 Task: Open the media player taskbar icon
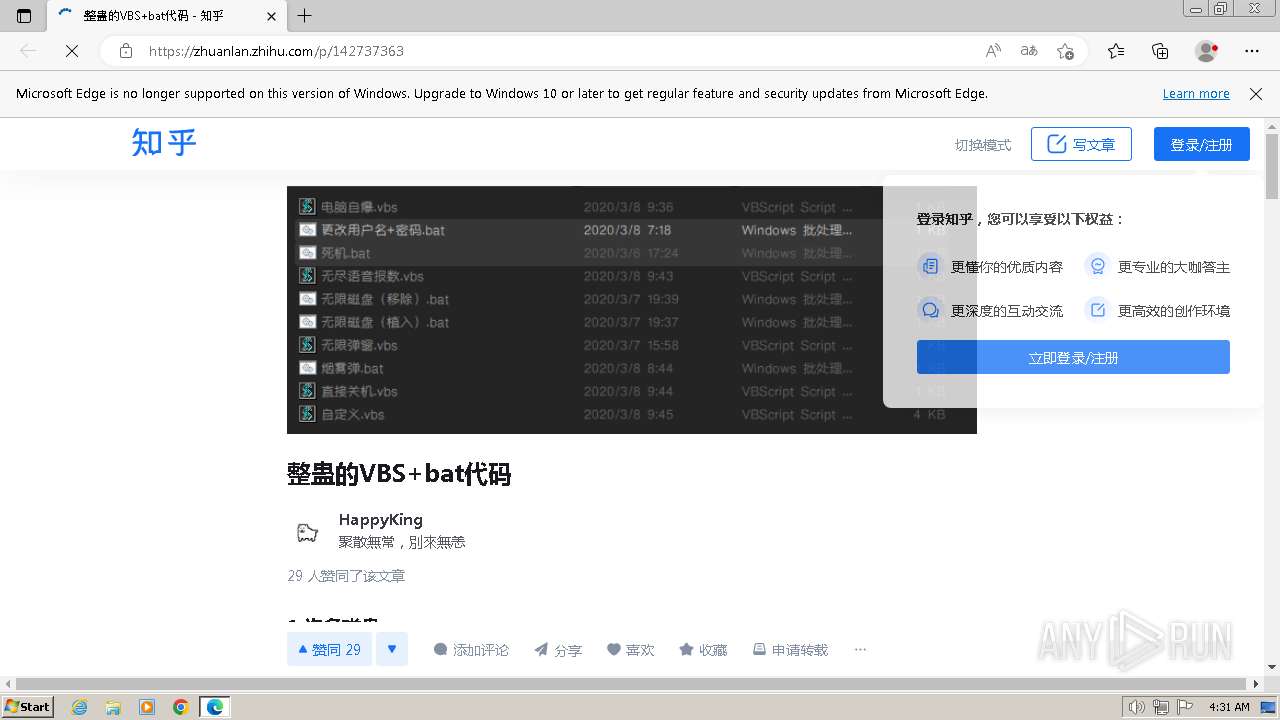[x=147, y=707]
